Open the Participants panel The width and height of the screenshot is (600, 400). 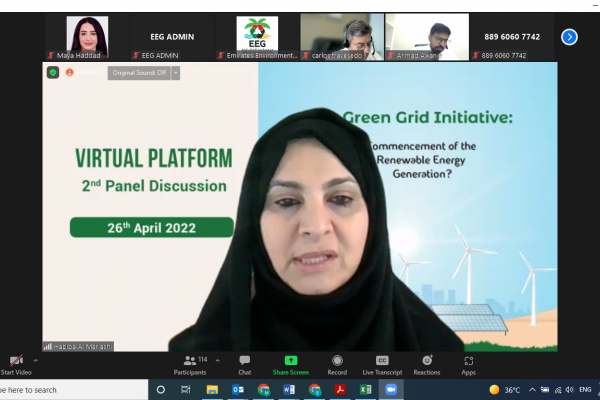click(188, 364)
